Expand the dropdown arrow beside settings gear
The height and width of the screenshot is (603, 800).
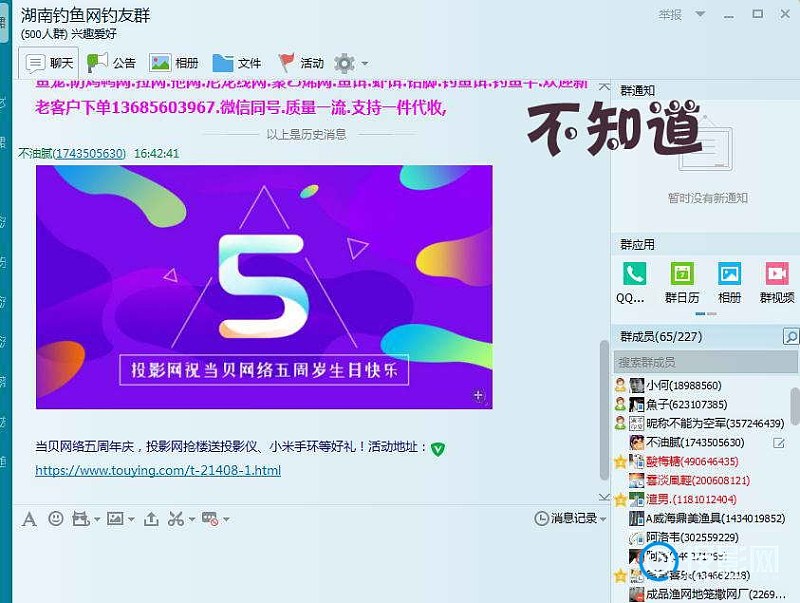(365, 64)
